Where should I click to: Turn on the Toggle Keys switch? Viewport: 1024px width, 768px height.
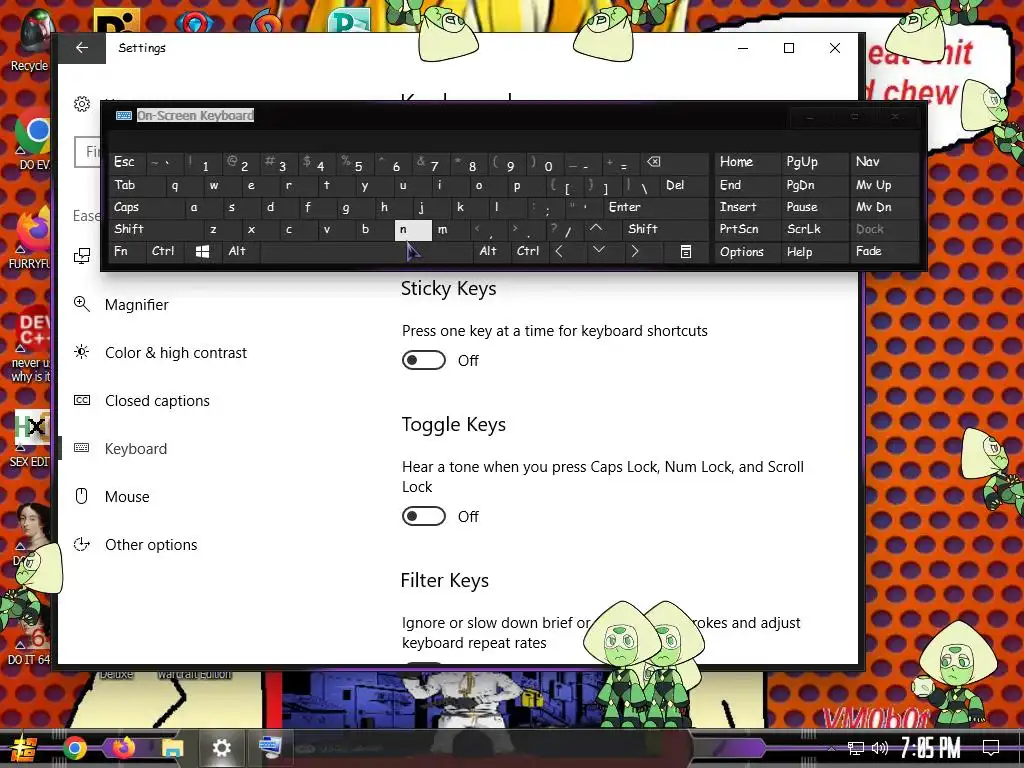click(424, 517)
